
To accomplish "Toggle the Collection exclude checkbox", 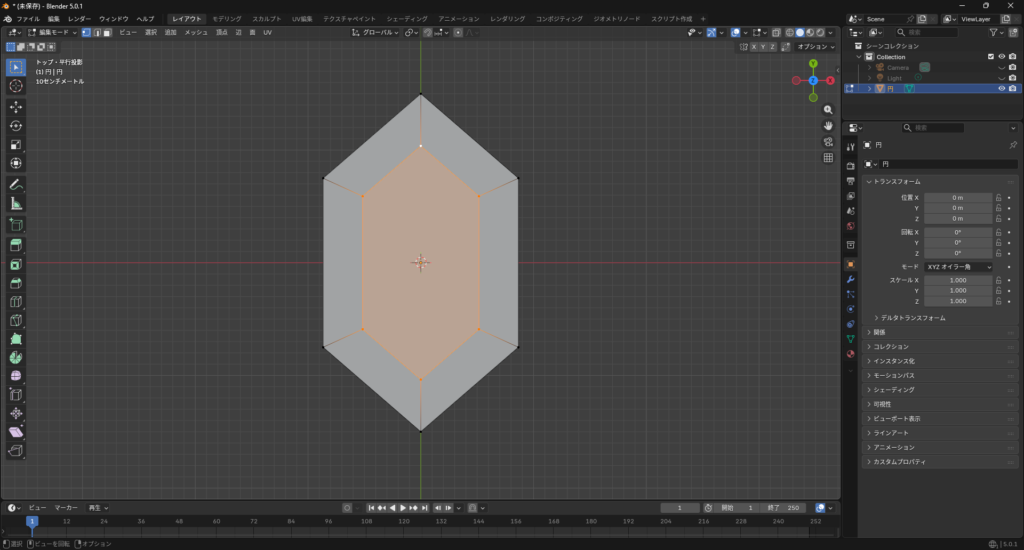I will [x=991, y=57].
